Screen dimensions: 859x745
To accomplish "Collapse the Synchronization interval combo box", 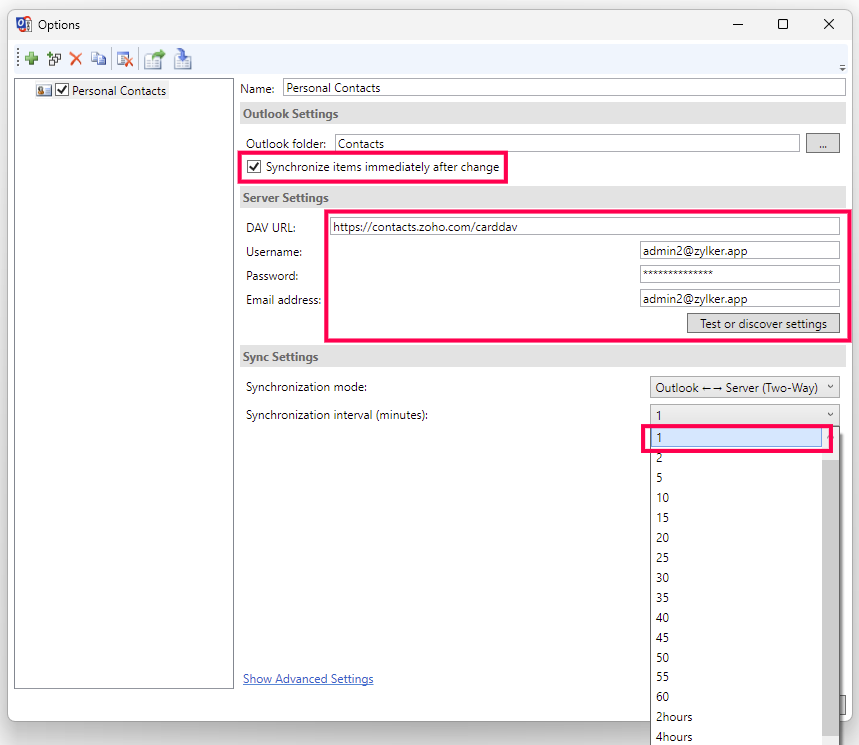I will point(829,415).
